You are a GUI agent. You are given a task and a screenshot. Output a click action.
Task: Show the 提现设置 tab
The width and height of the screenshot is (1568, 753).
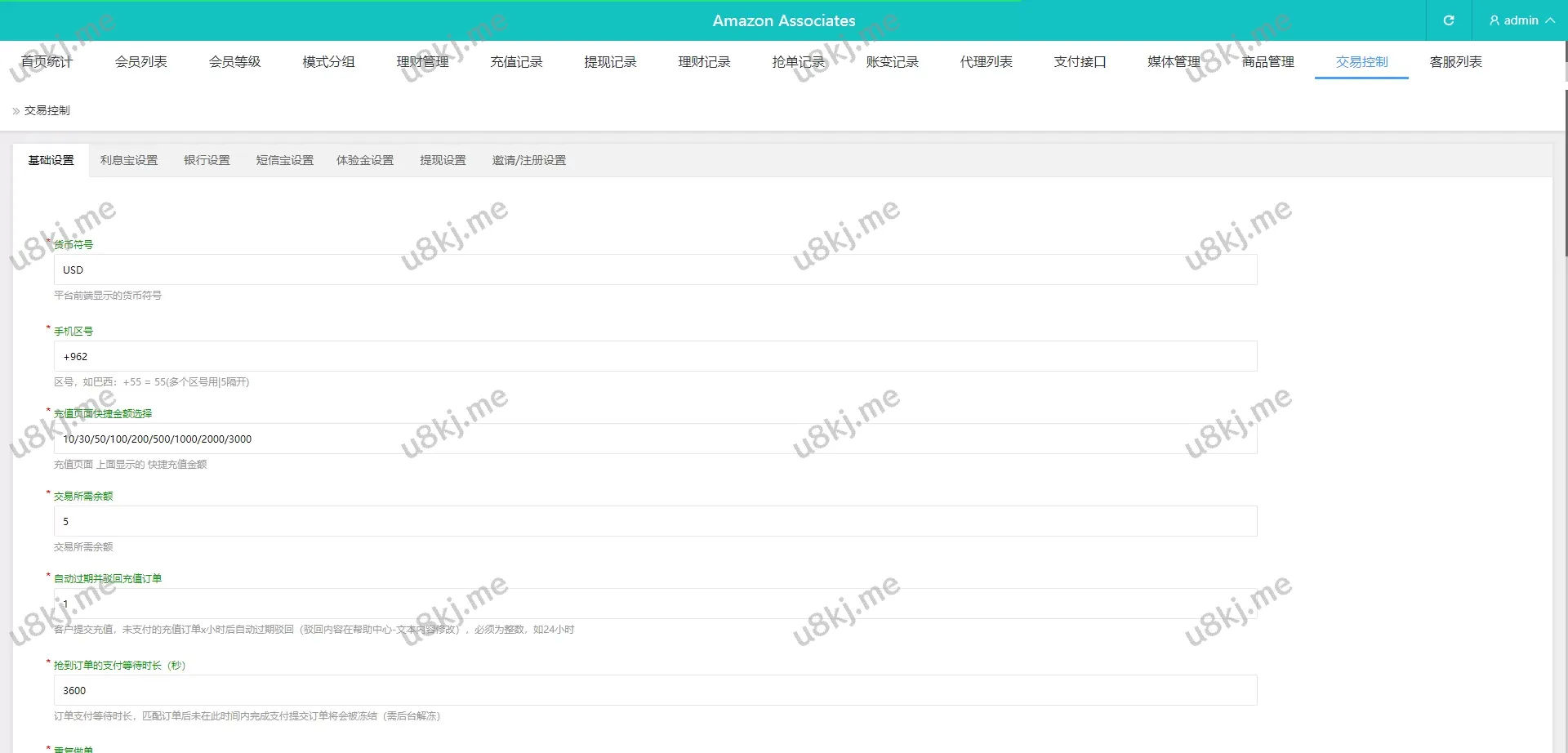pos(443,161)
